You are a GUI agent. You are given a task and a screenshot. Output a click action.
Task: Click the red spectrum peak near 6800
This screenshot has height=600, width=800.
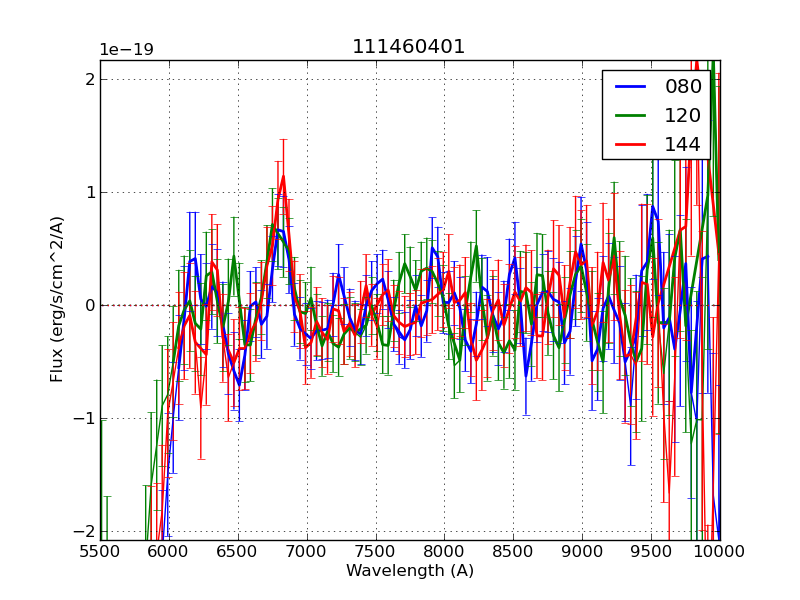pyautogui.click(x=283, y=177)
